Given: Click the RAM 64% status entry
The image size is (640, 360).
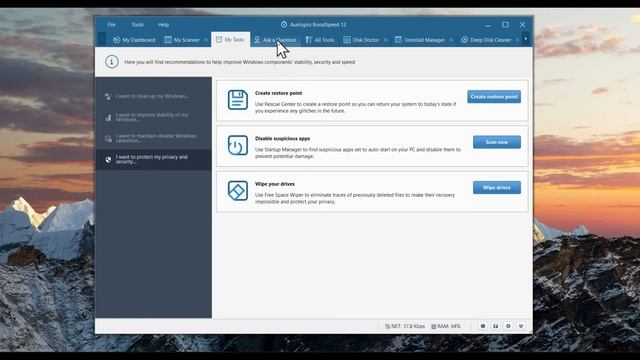Looking at the screenshot, I should pos(446,326).
